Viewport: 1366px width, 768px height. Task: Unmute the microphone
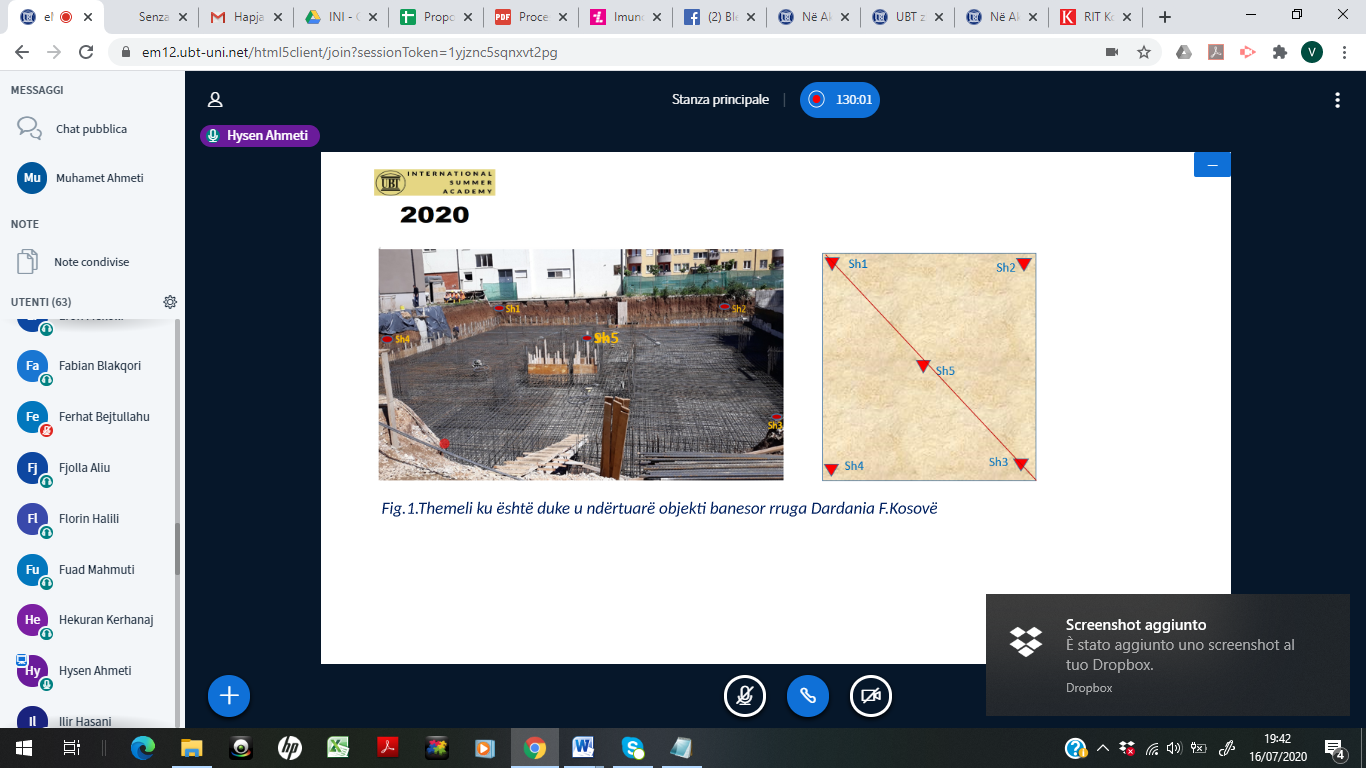[x=745, y=696]
